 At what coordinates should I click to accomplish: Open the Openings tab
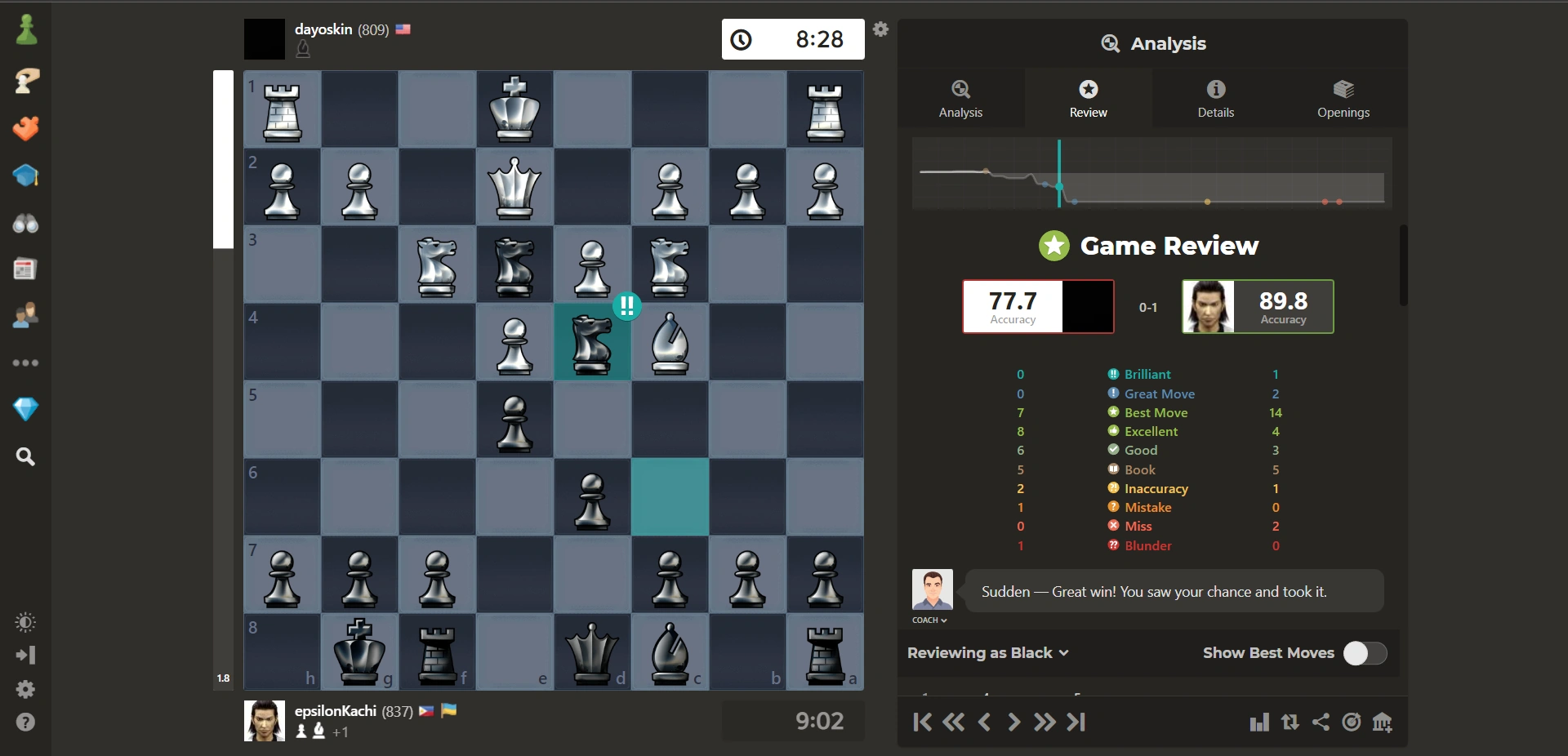(1343, 100)
